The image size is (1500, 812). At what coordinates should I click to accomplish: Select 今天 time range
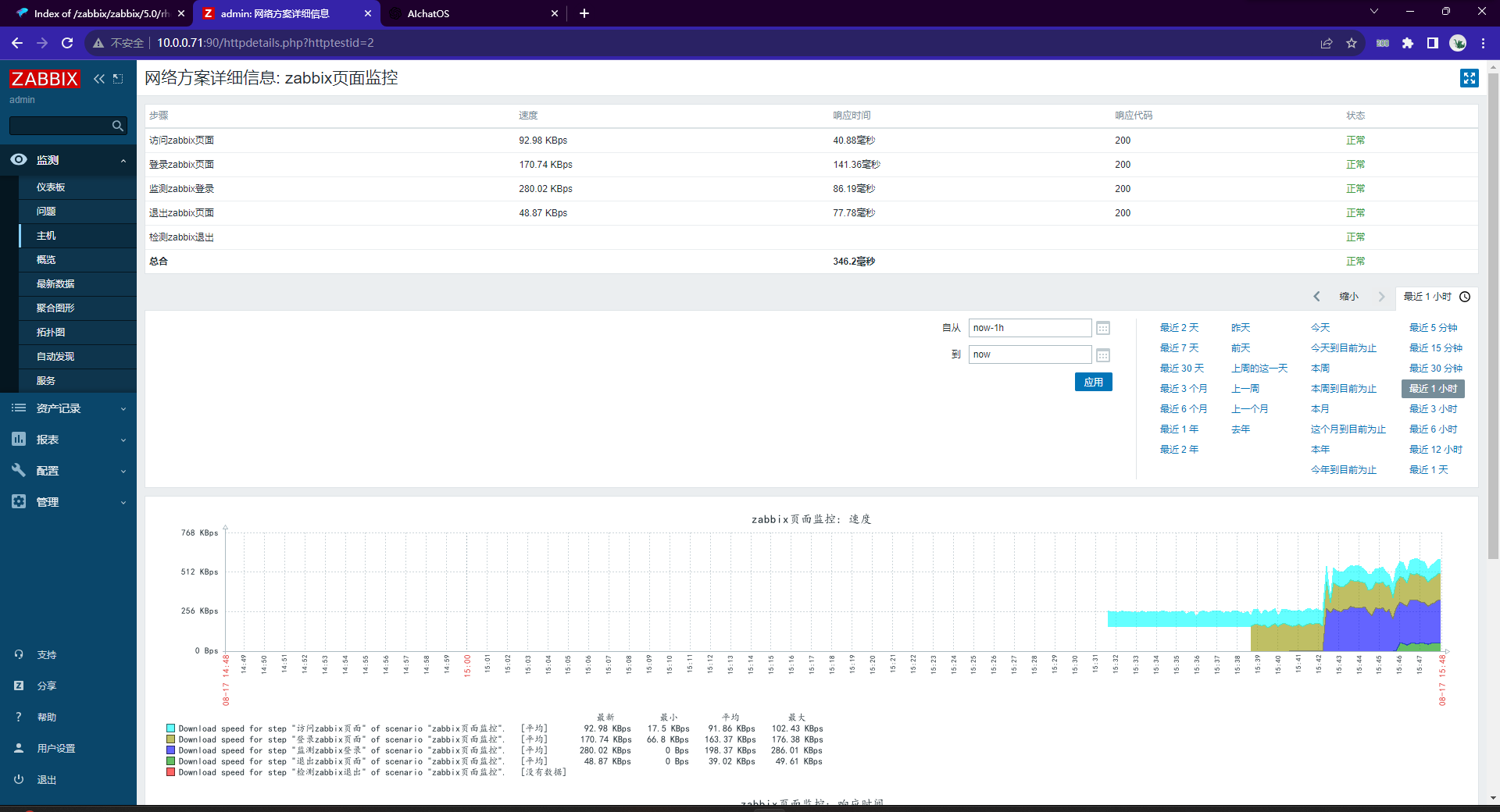click(x=1320, y=328)
